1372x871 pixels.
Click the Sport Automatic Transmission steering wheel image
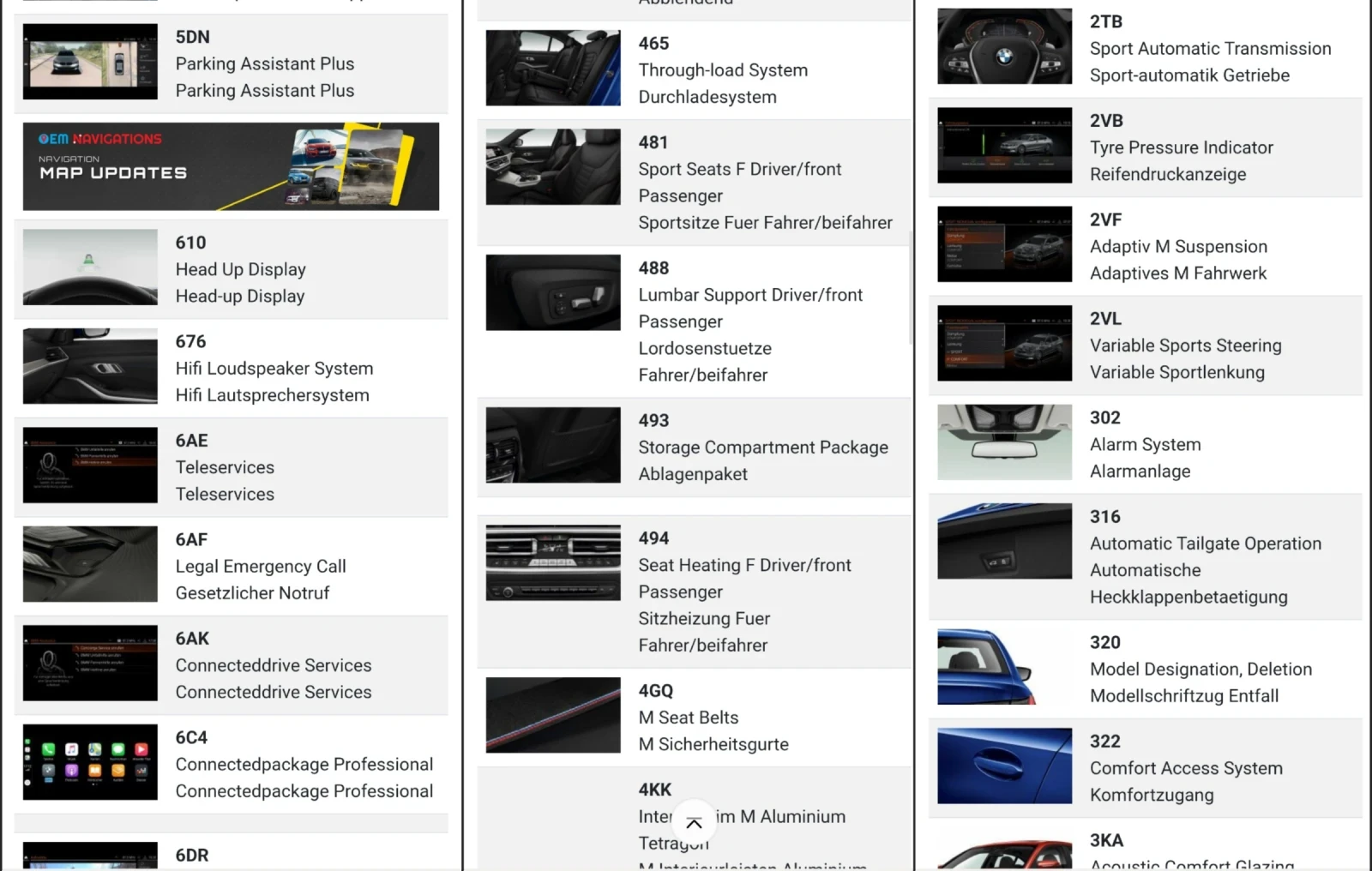[x=1004, y=47]
